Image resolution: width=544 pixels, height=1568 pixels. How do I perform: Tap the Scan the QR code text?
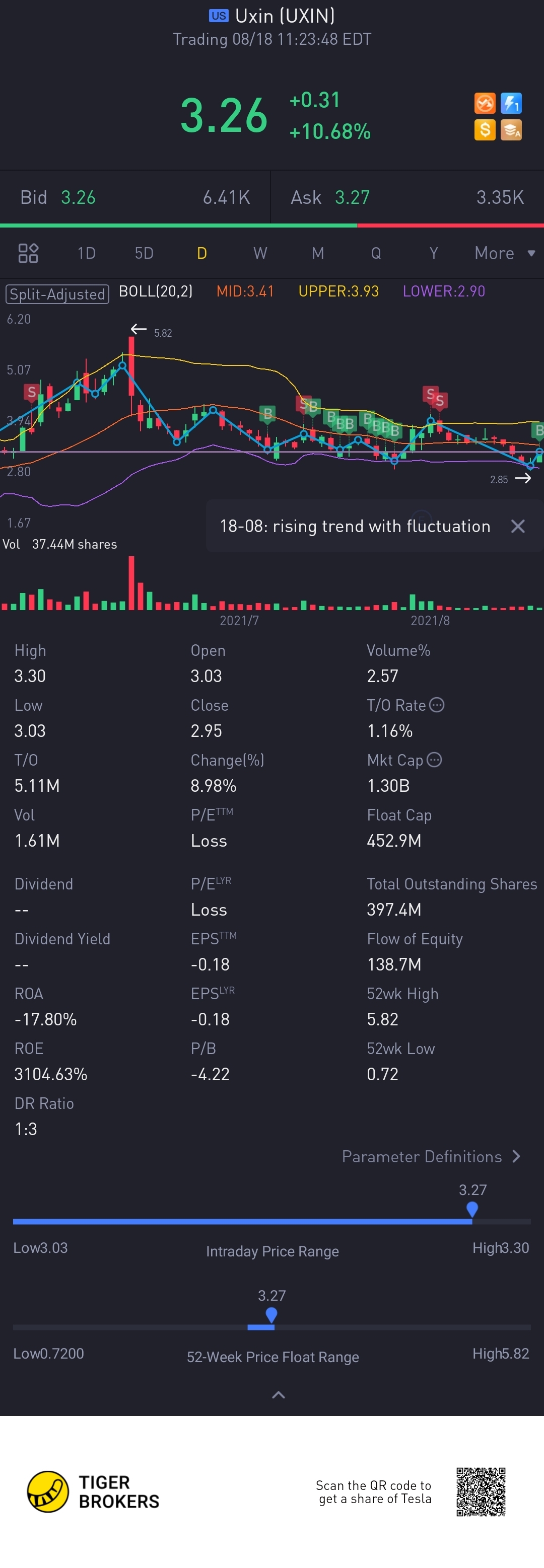[373, 1492]
